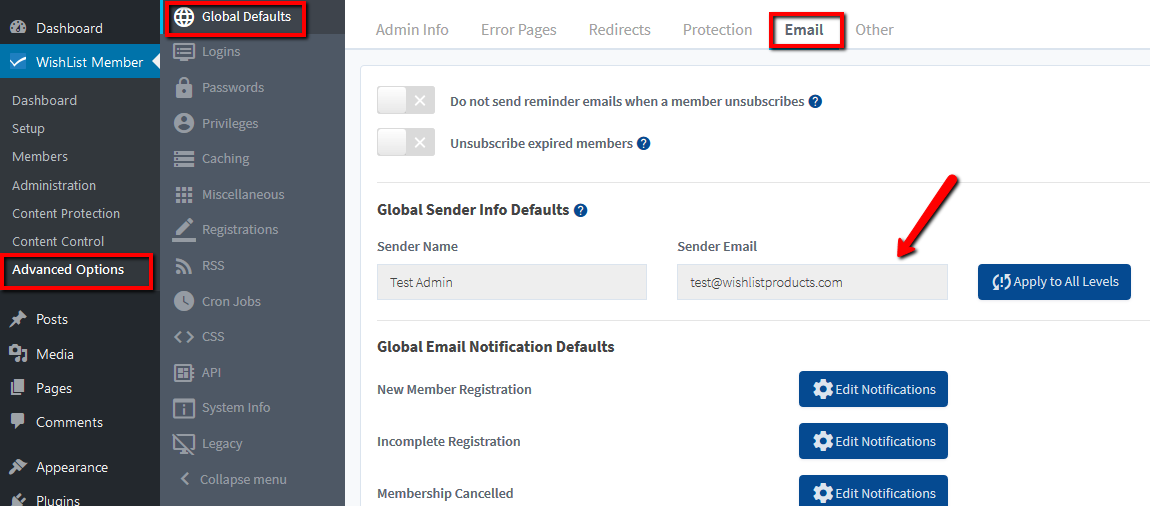Image resolution: width=1150 pixels, height=506 pixels.
Task: Click help icon beside Global Sender Info Defaults
Action: pyautogui.click(x=581, y=210)
